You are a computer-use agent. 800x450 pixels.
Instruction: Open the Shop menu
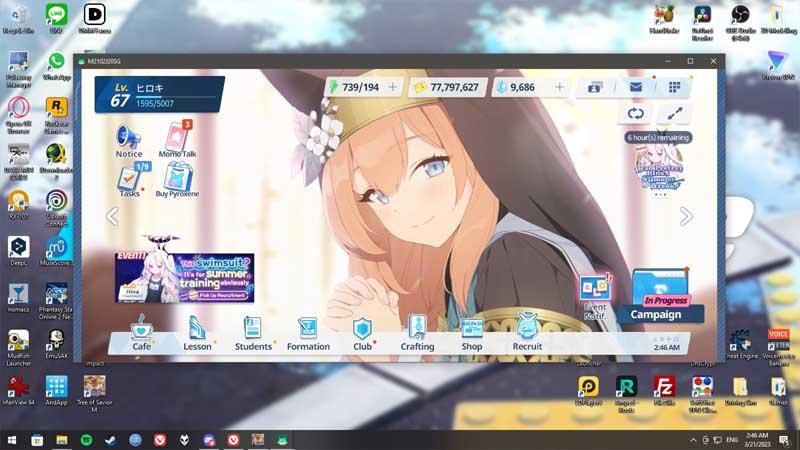pos(472,333)
